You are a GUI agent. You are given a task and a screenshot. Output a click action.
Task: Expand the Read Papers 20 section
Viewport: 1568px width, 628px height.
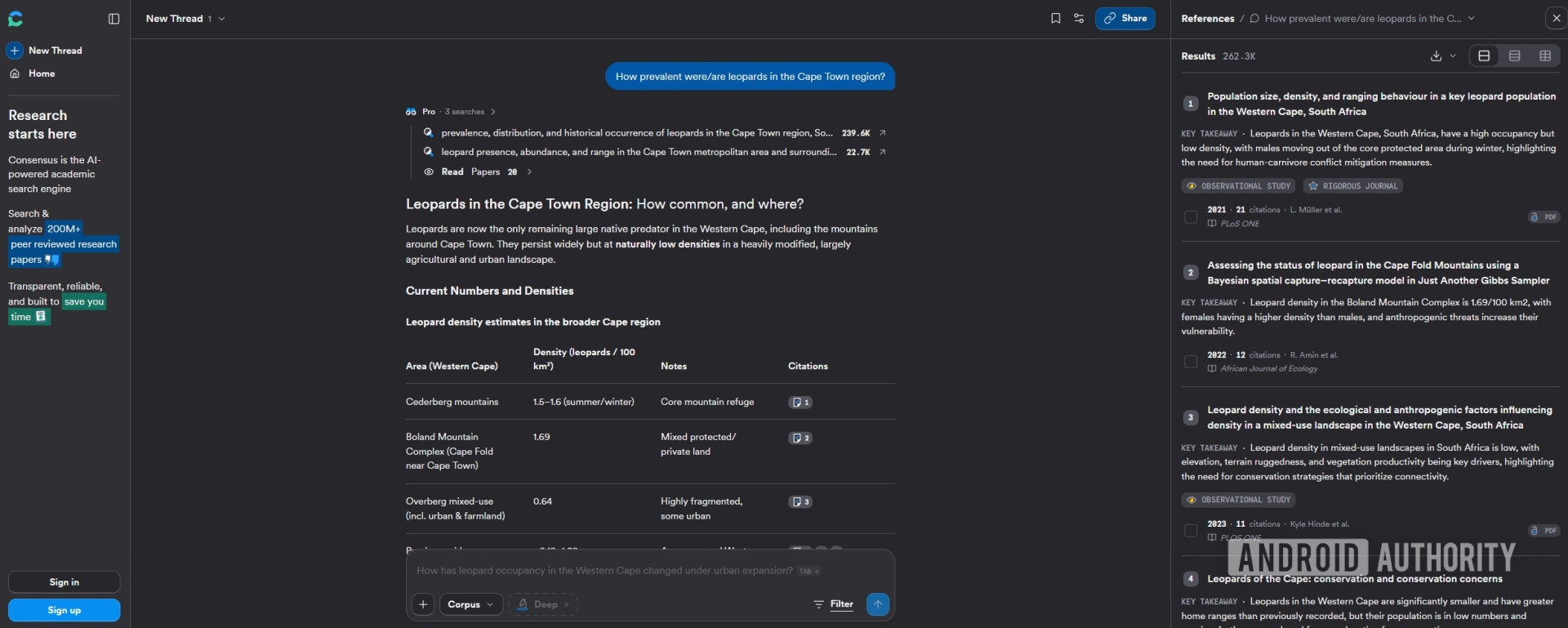478,172
